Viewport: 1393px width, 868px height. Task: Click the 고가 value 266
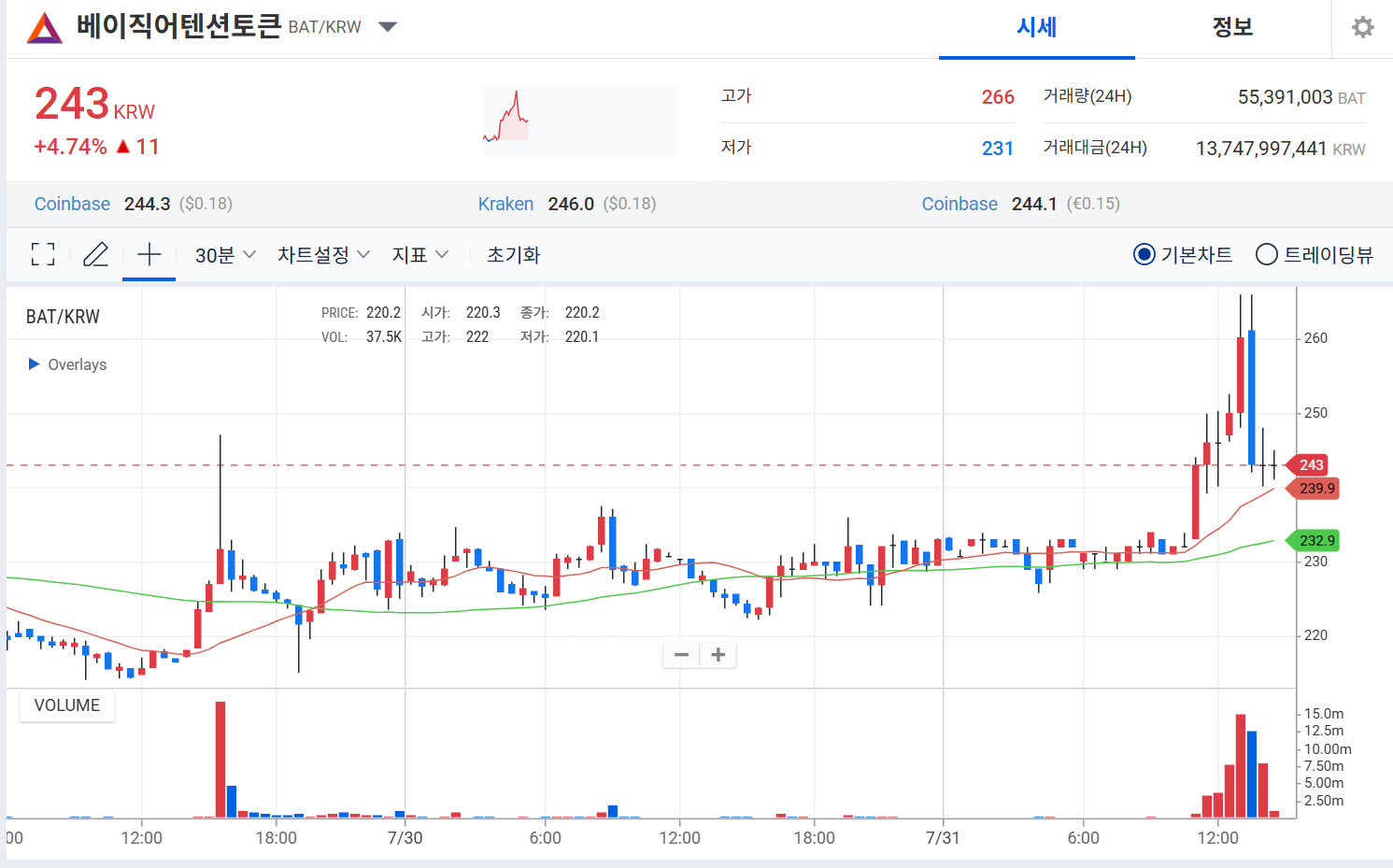click(x=998, y=97)
